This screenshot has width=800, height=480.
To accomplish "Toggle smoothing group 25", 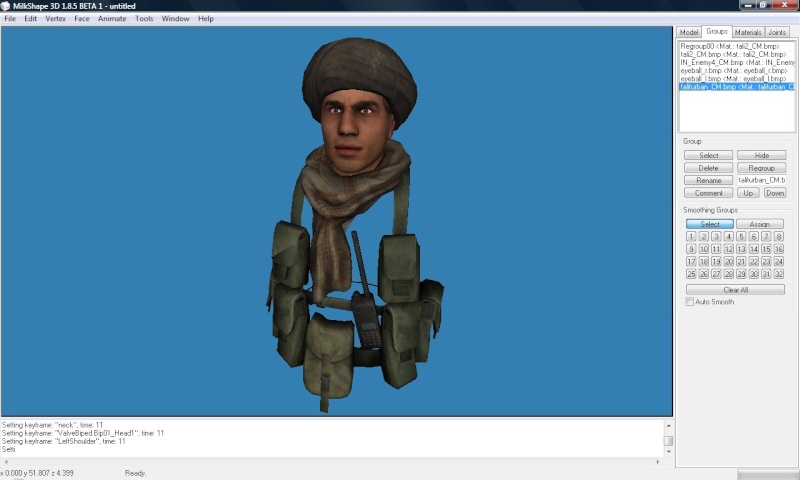I will pos(691,274).
